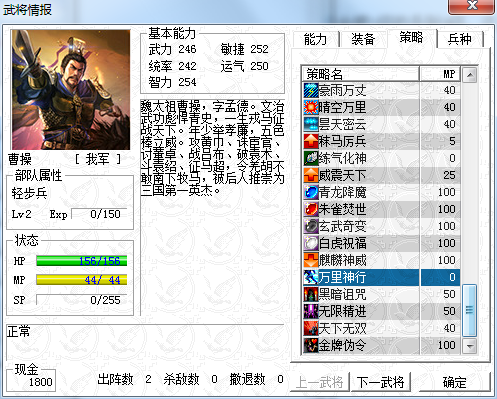497x399 pixels.
Task: Click the 麒麟神威 orange arrow icon
Action: pyautogui.click(x=311, y=260)
